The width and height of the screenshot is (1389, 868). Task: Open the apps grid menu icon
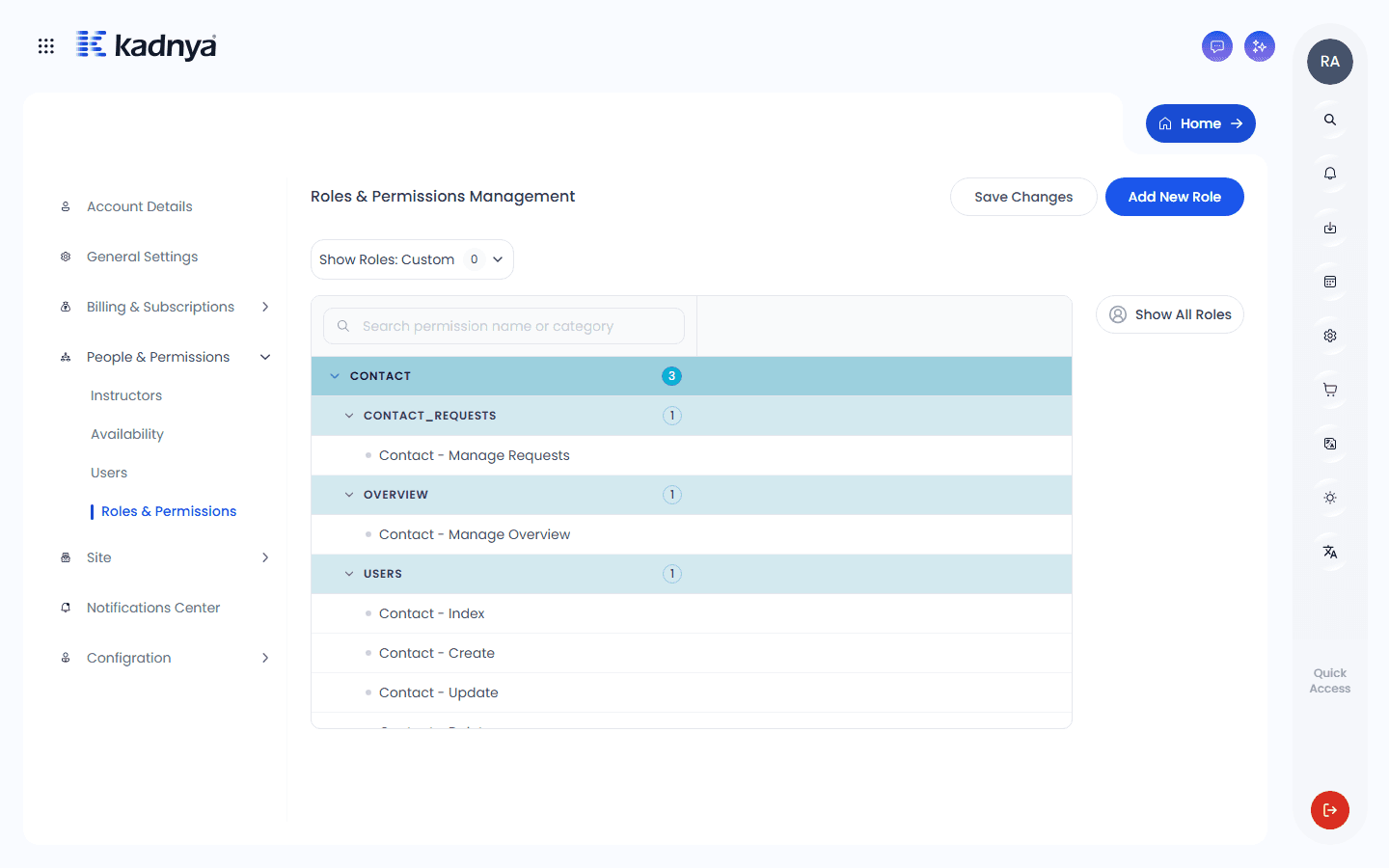click(45, 46)
